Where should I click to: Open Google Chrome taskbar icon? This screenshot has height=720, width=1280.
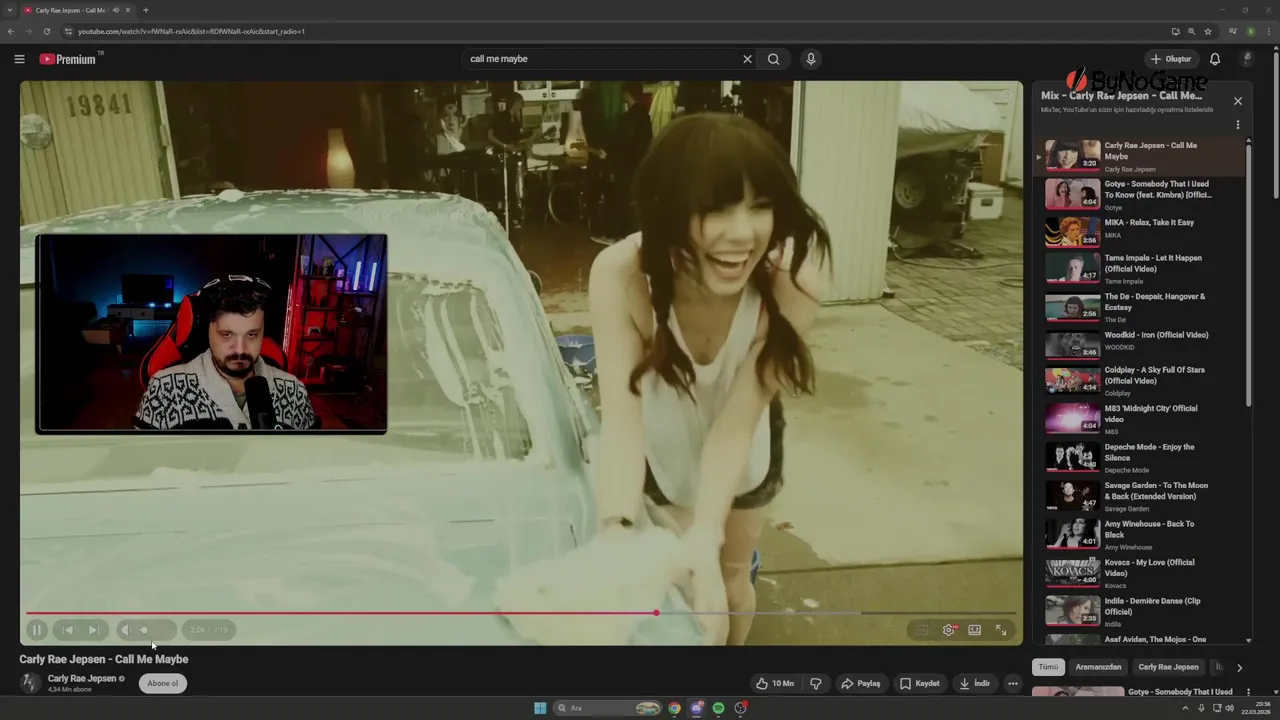tap(675, 708)
